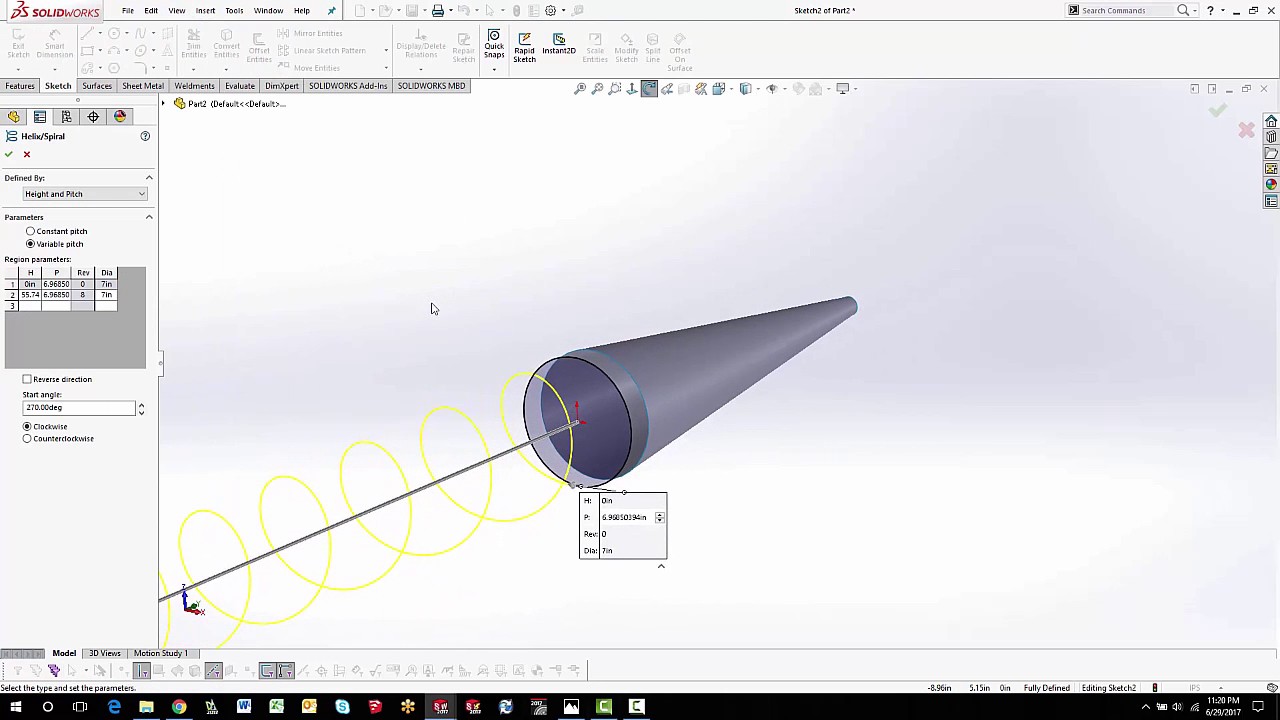
Task: Click the confirmation corner red X
Action: tap(1246, 130)
